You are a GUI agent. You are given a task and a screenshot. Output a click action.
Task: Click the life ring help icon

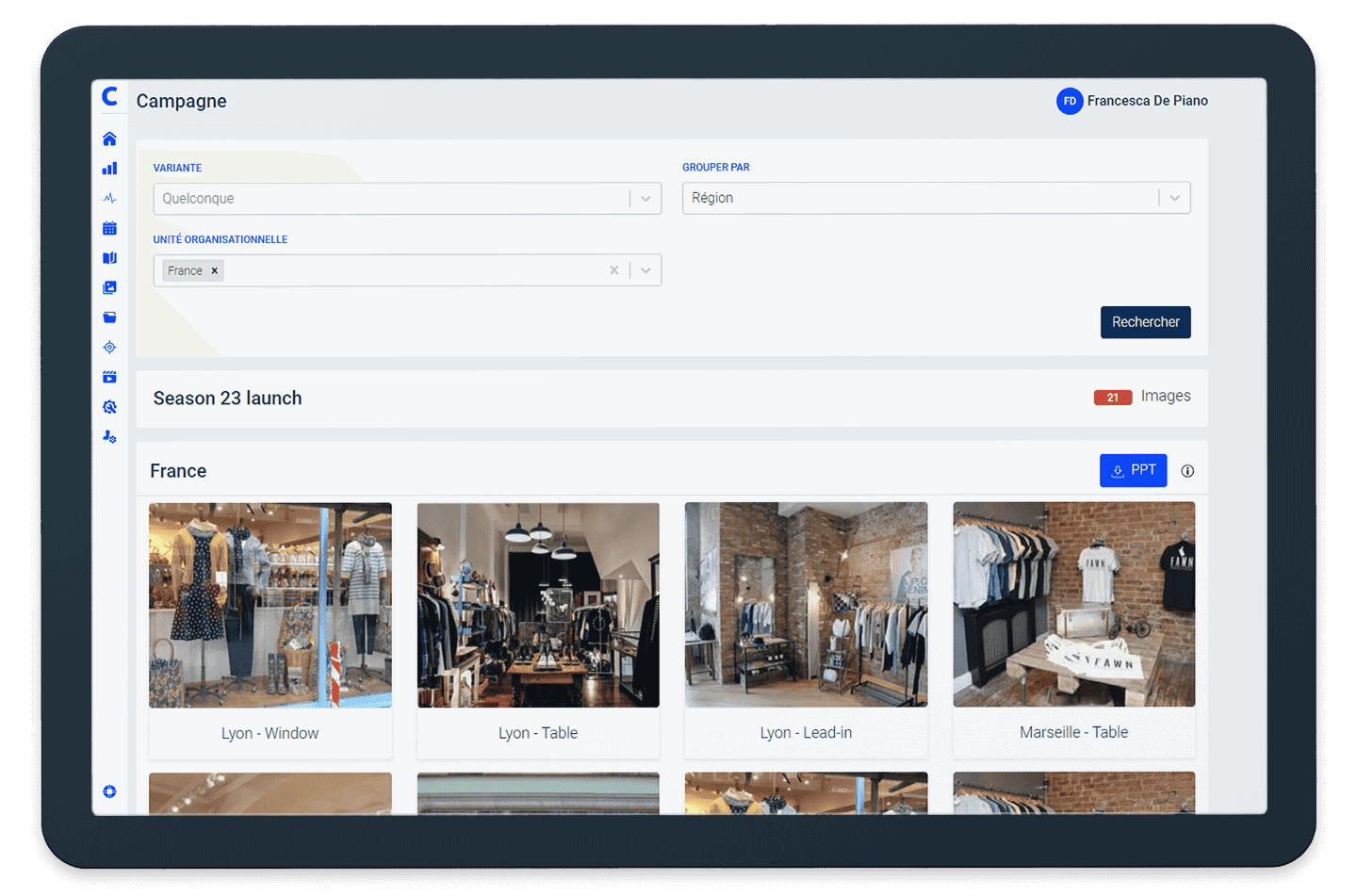[109, 791]
